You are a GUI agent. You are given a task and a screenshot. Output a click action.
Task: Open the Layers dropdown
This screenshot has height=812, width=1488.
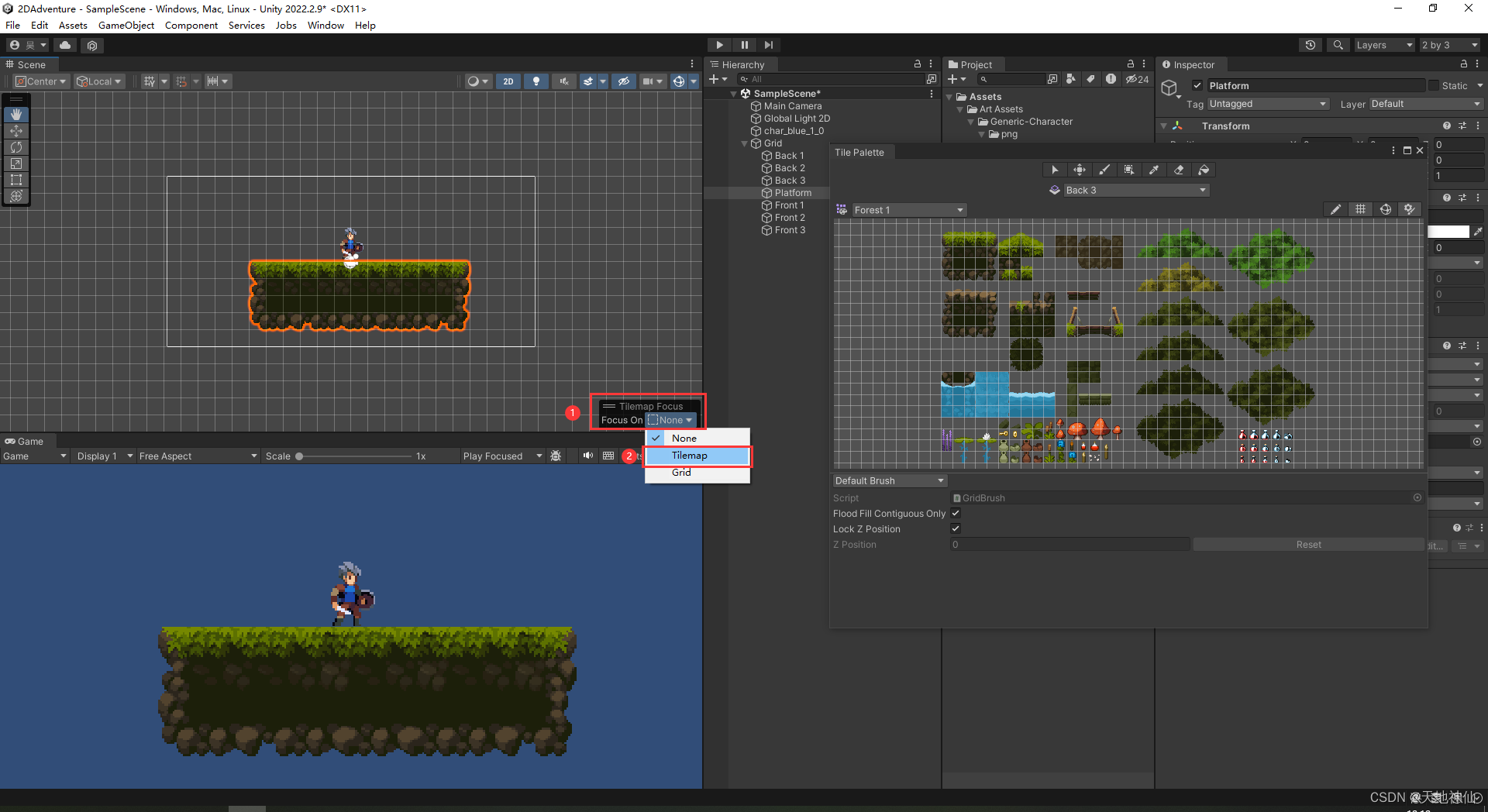tap(1384, 45)
